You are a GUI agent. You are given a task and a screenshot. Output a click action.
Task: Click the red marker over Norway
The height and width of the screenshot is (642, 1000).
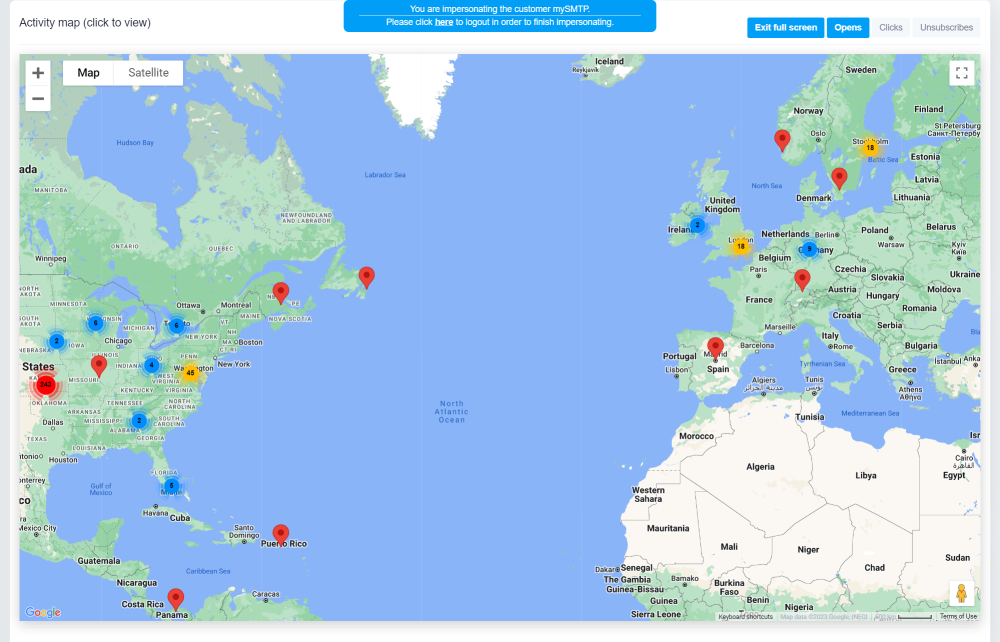782,140
